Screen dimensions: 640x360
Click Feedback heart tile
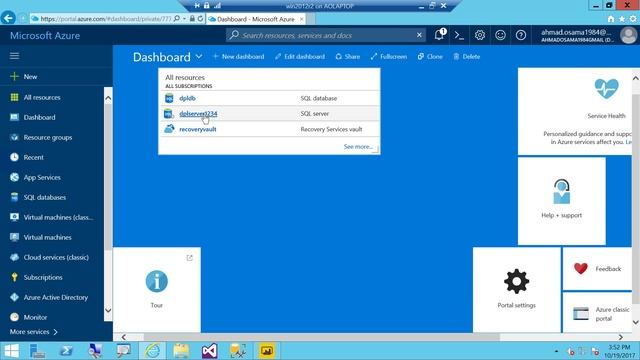(597, 269)
